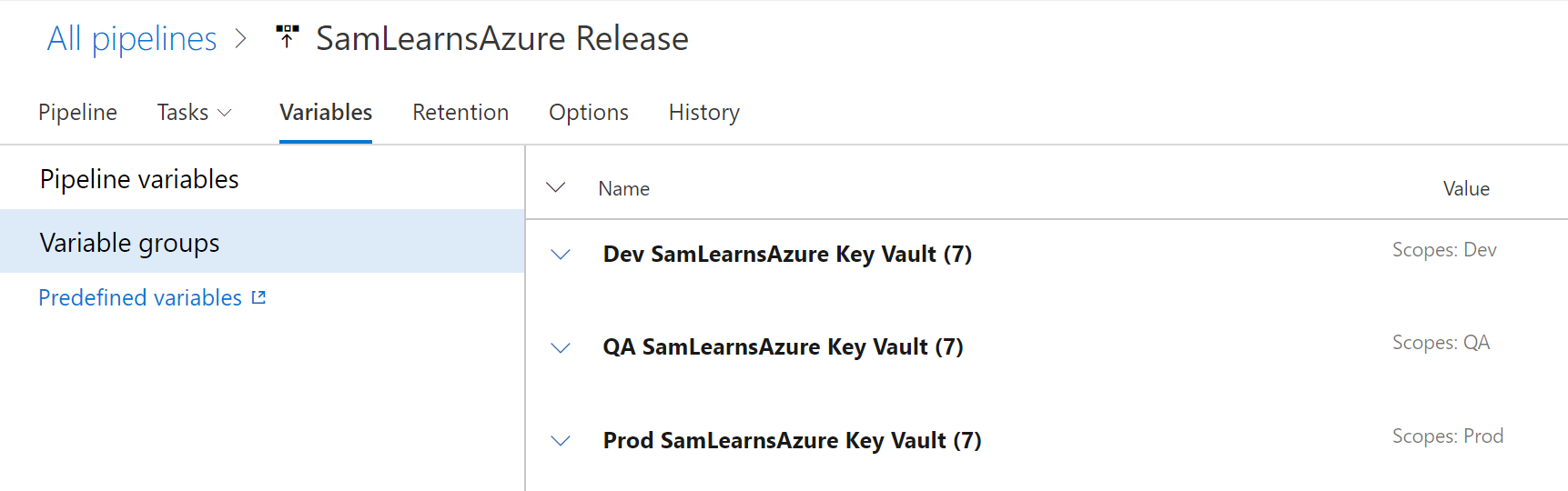Go to the Retention tab
The image size is (1568, 491).
coord(460,113)
